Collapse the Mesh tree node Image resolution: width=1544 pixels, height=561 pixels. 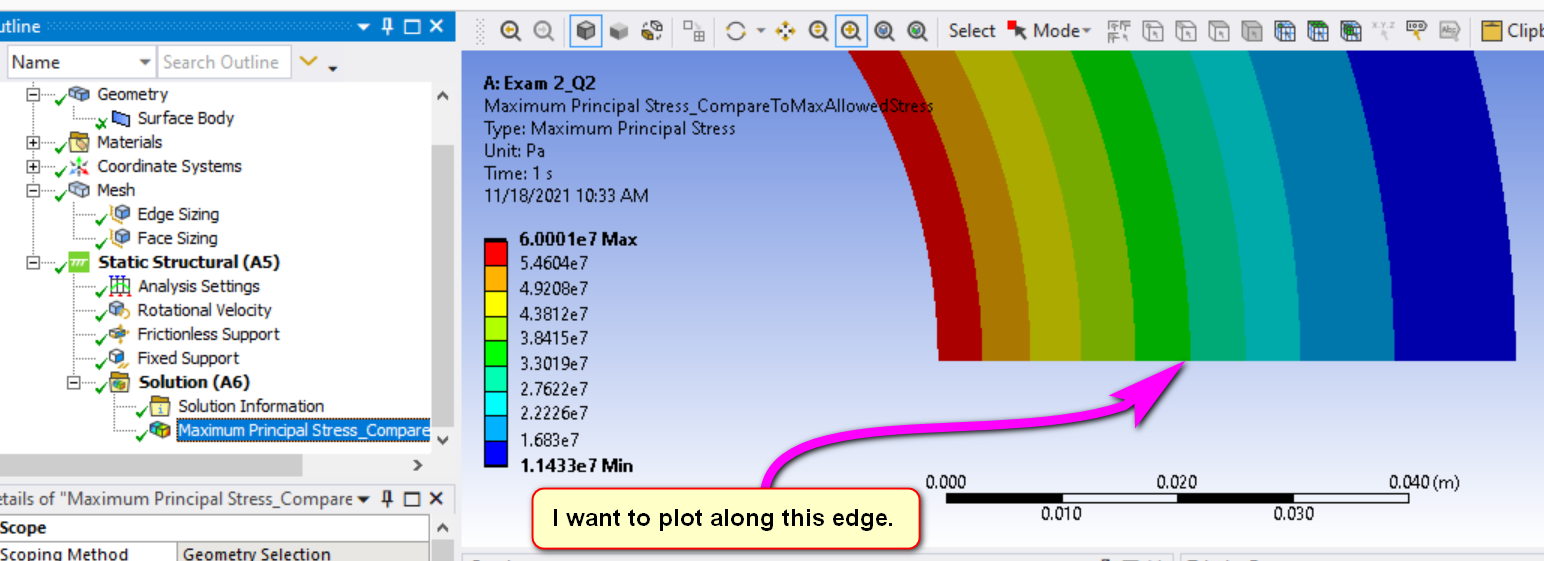[x=33, y=190]
